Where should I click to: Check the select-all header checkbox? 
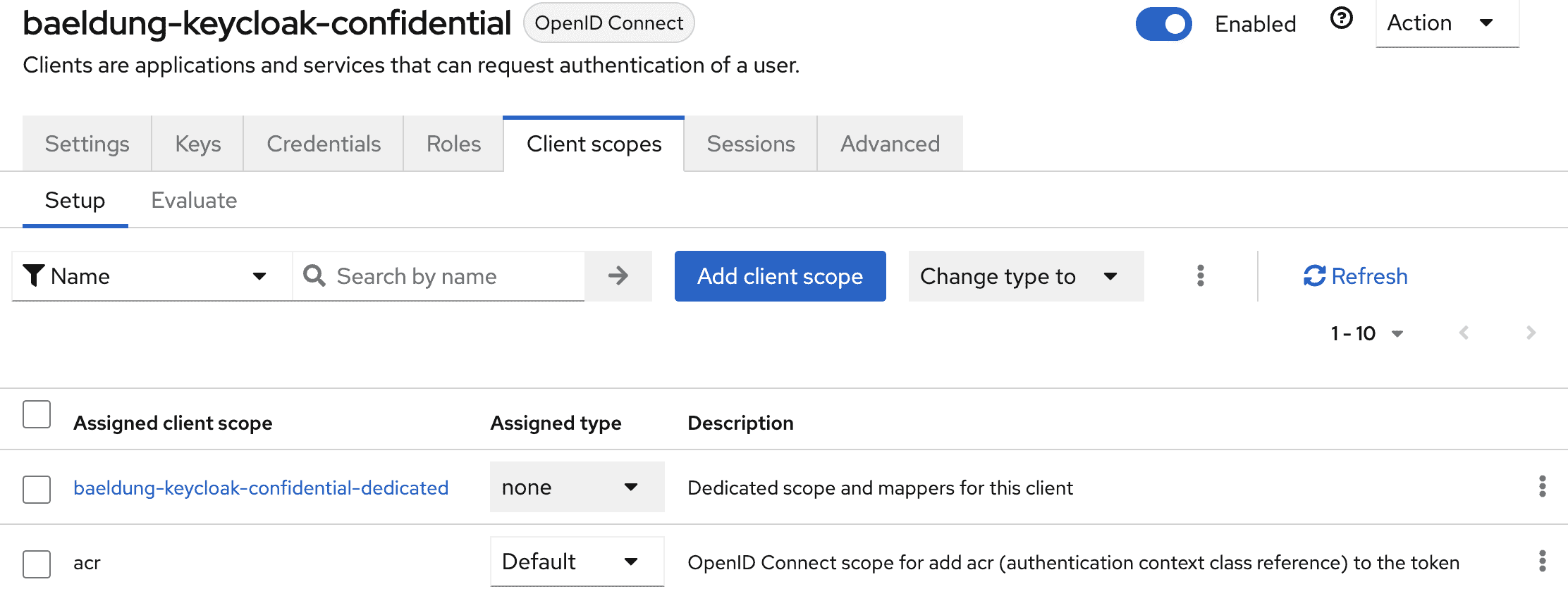point(37,414)
